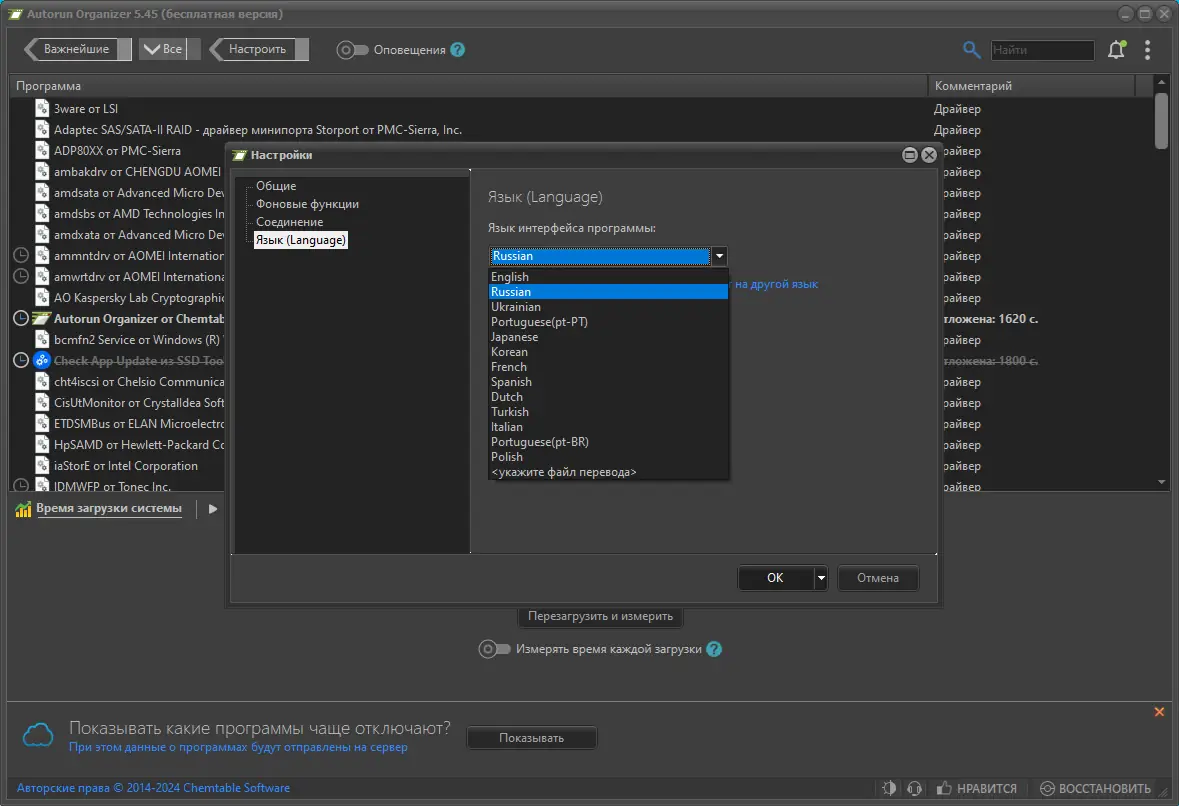The image size is (1179, 806).
Task: Open the three-dot menu icon
Action: 1147,49
